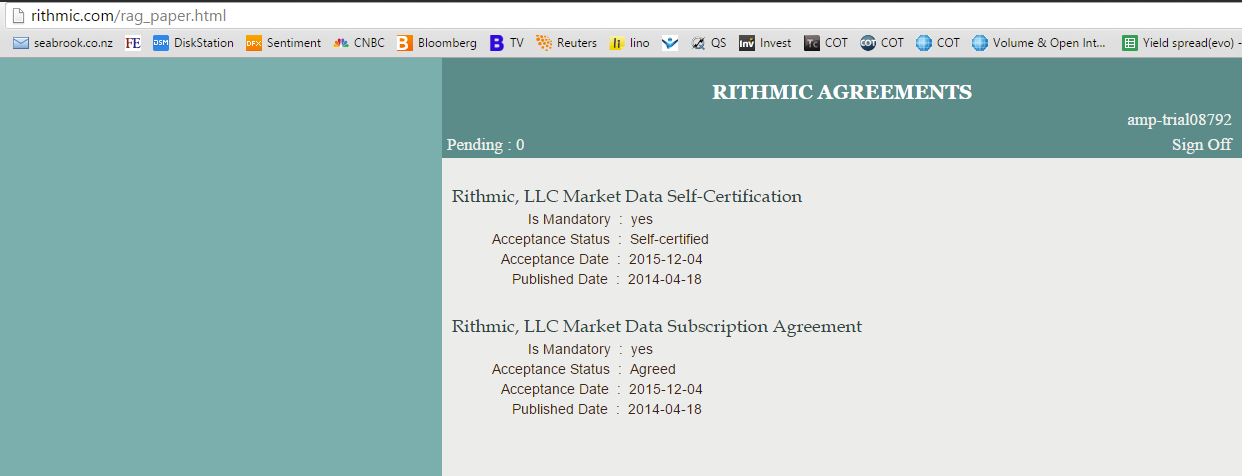Viewport: 1242px width, 476px height.
Task: Open the first COT bookmark with Tc icon
Action: [x=826, y=43]
